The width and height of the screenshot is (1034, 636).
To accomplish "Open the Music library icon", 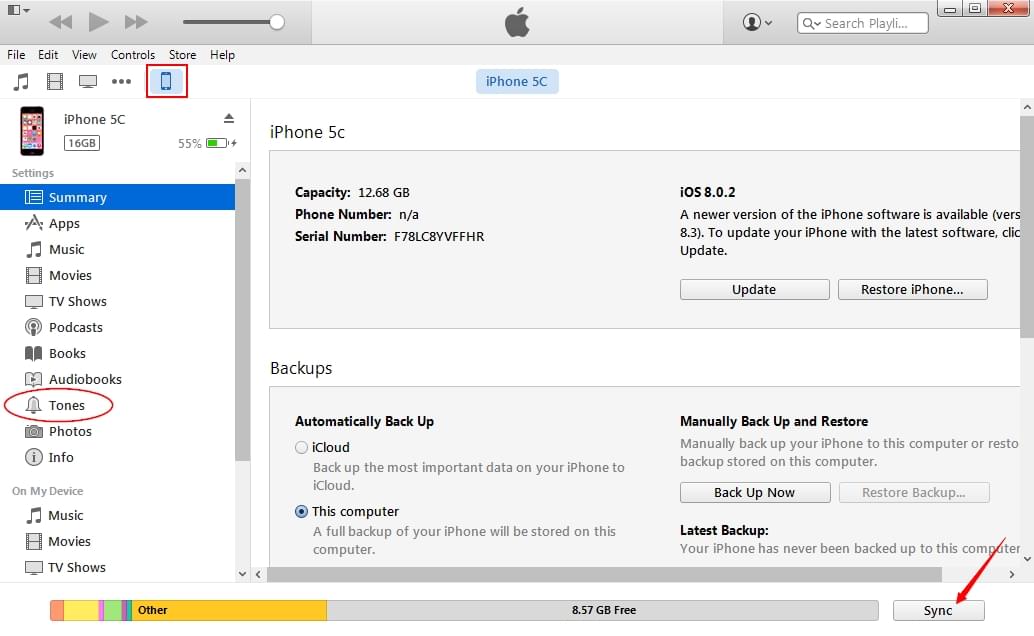I will (21, 82).
